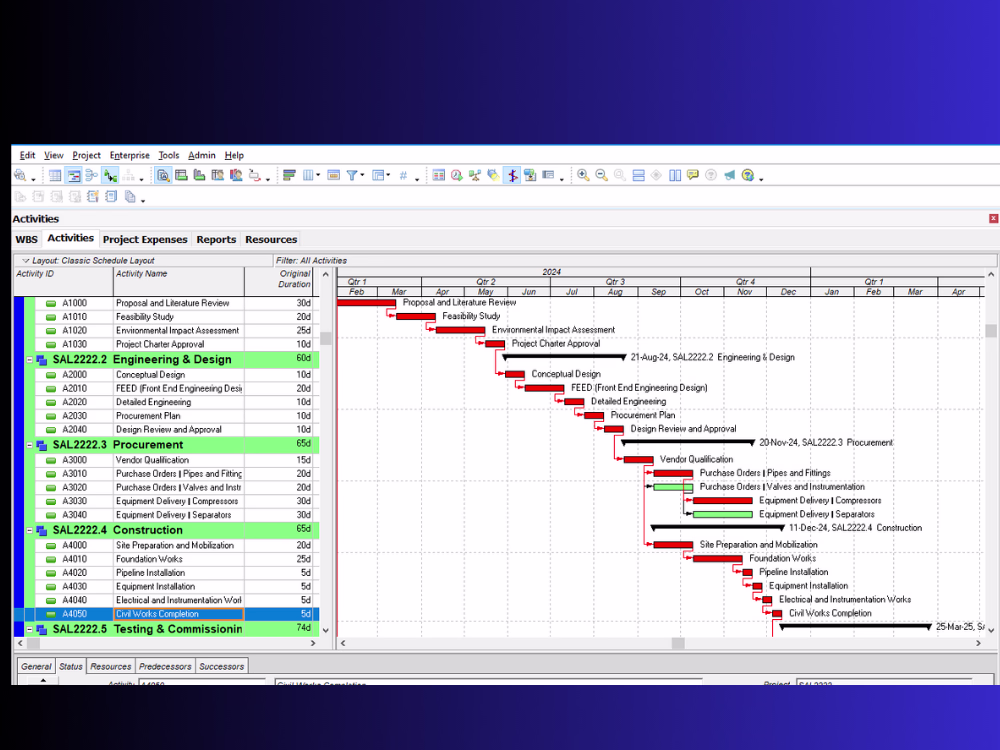Show the Resource Usage Spreadsheet icon
This screenshot has height=750, width=1000.
pyautogui.click(x=217, y=175)
